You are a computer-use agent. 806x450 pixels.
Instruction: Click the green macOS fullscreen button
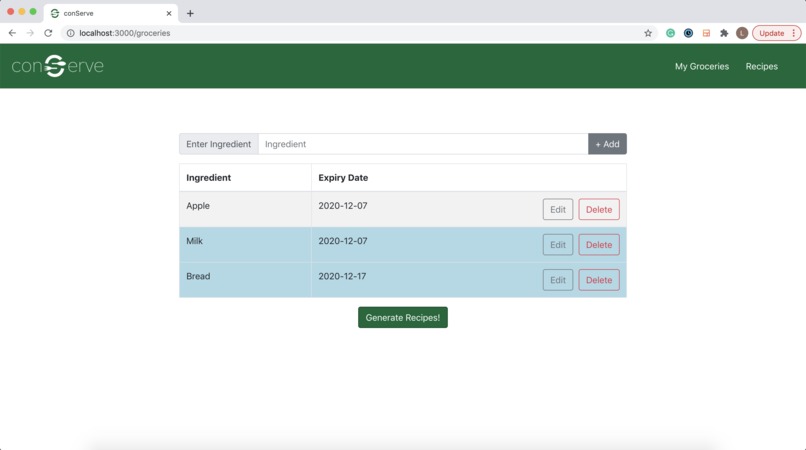(x=33, y=11)
